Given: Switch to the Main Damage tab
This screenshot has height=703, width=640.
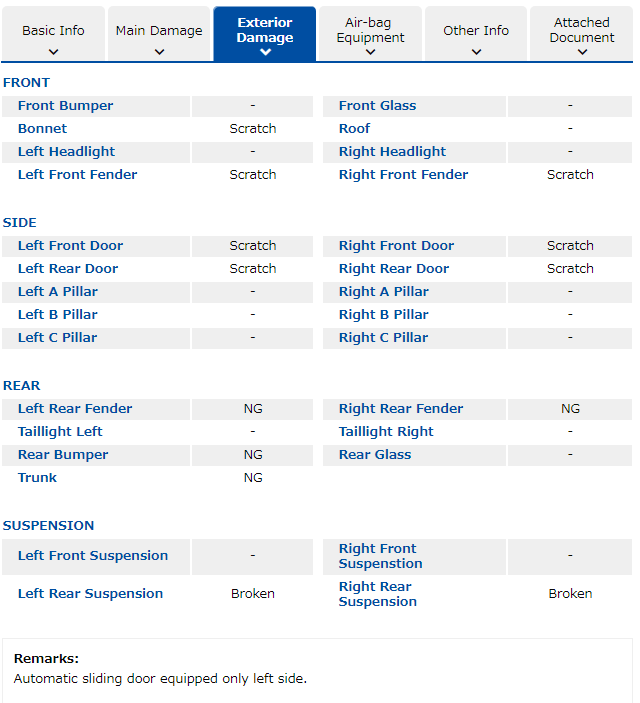Looking at the screenshot, I should click(159, 31).
